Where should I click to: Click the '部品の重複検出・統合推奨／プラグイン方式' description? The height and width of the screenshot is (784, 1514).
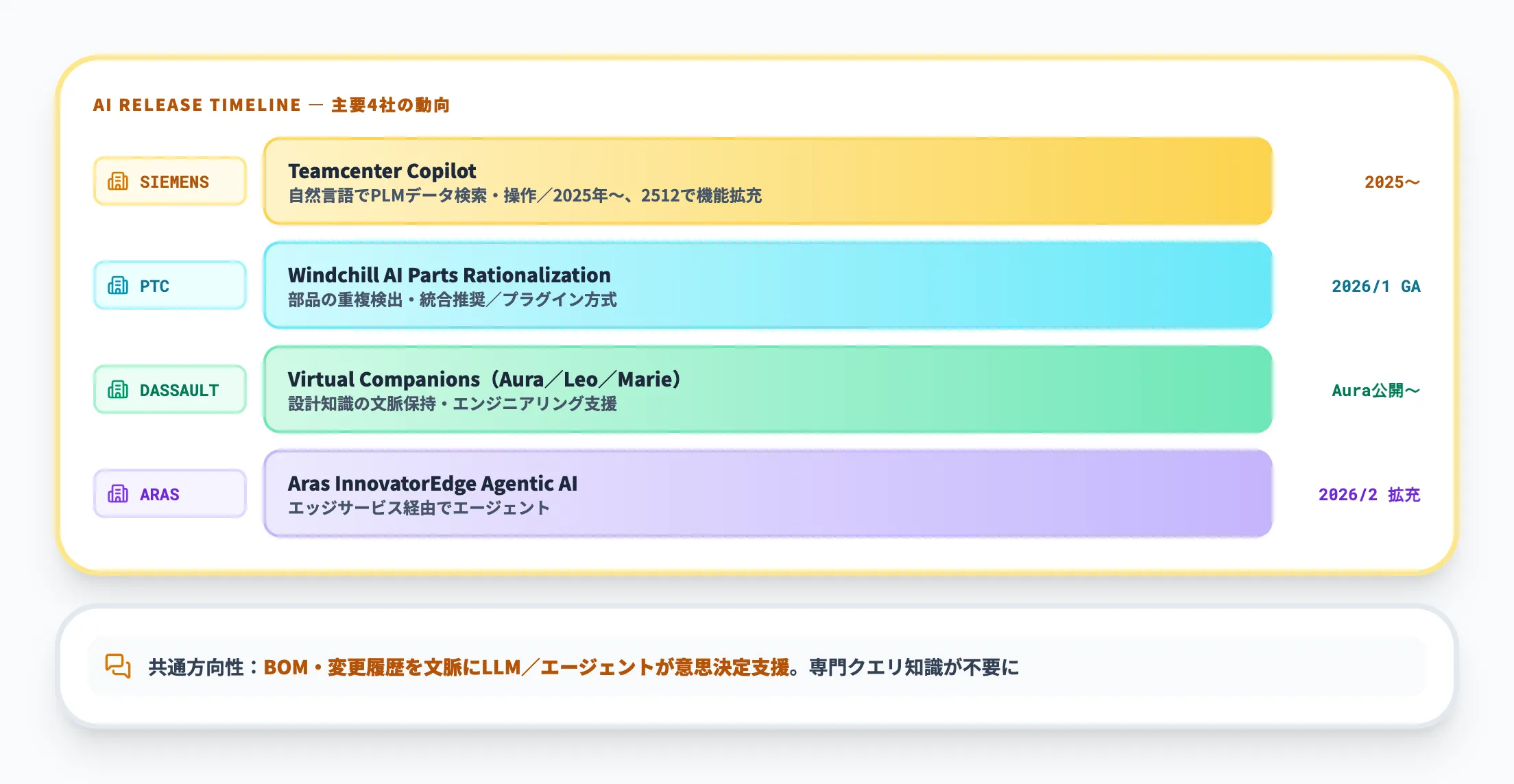[x=453, y=300]
